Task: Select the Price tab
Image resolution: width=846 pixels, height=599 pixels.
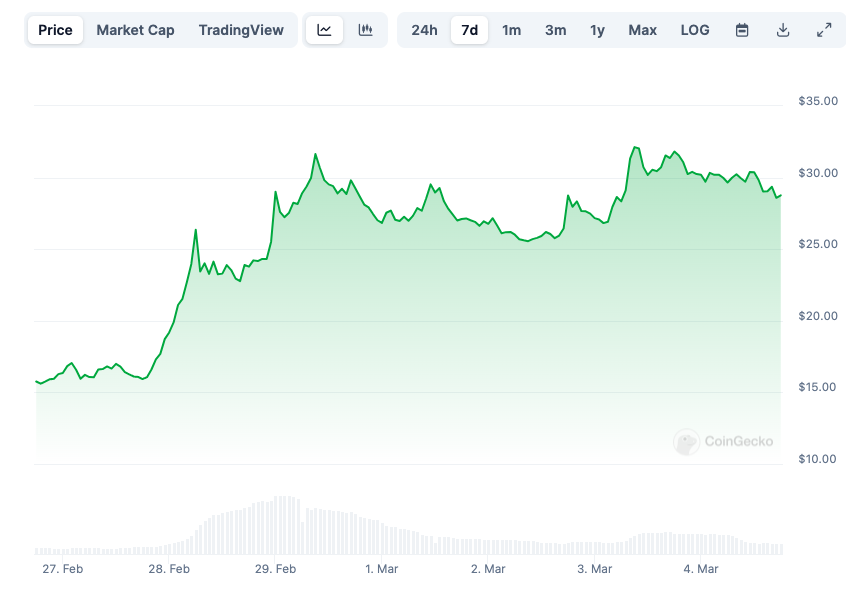Action: 55,30
